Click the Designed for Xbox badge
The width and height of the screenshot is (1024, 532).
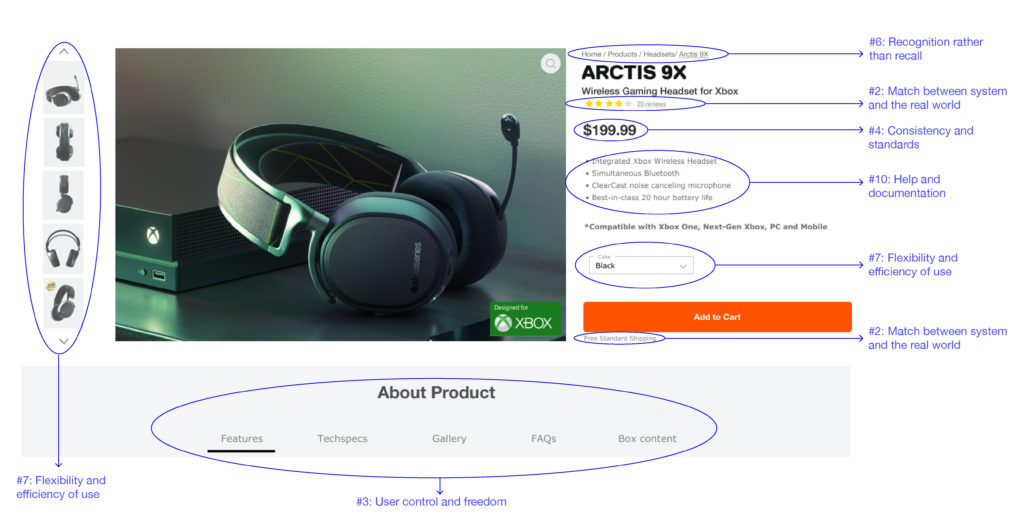point(525,319)
